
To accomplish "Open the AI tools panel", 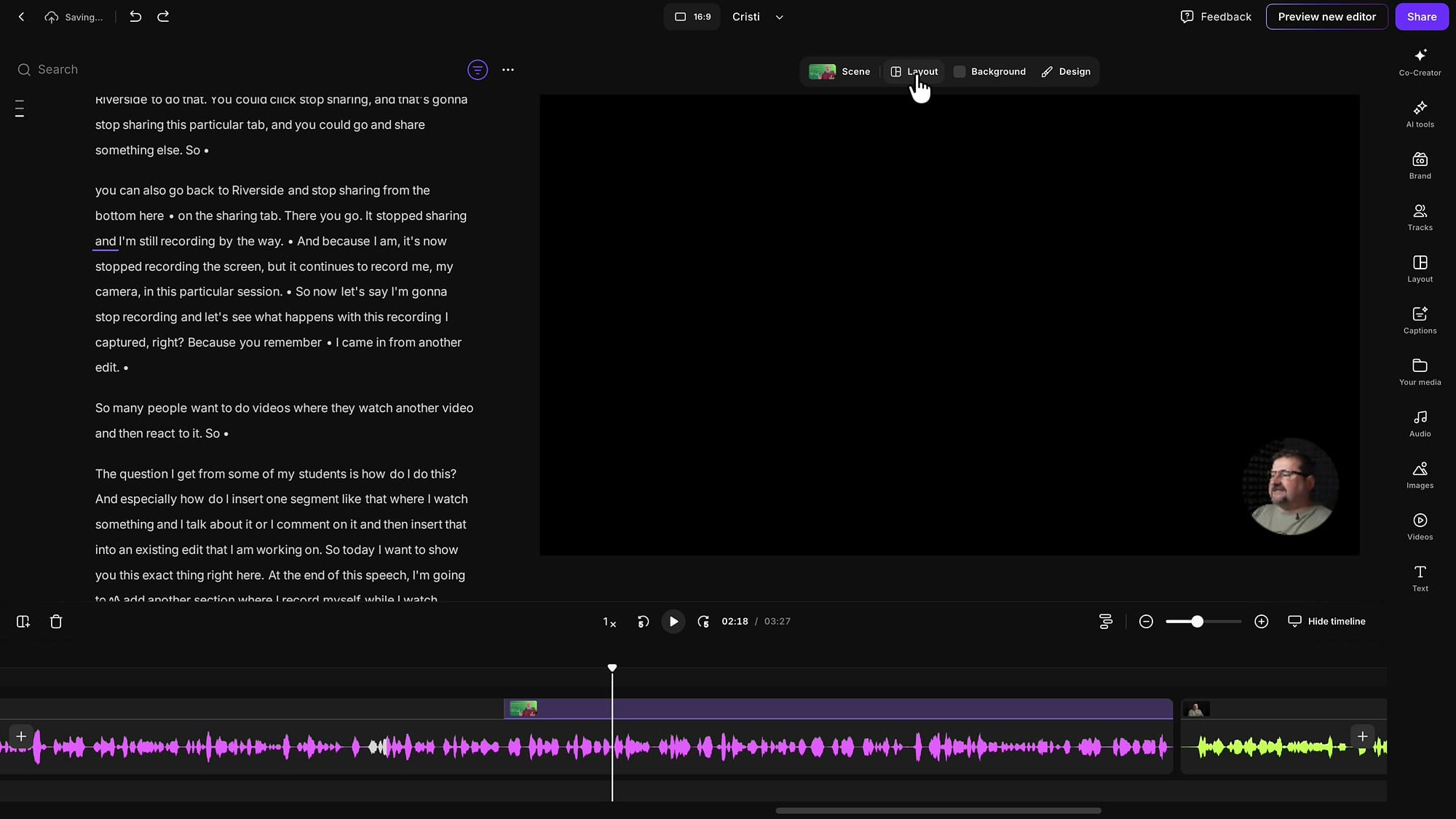I will coord(1420,114).
